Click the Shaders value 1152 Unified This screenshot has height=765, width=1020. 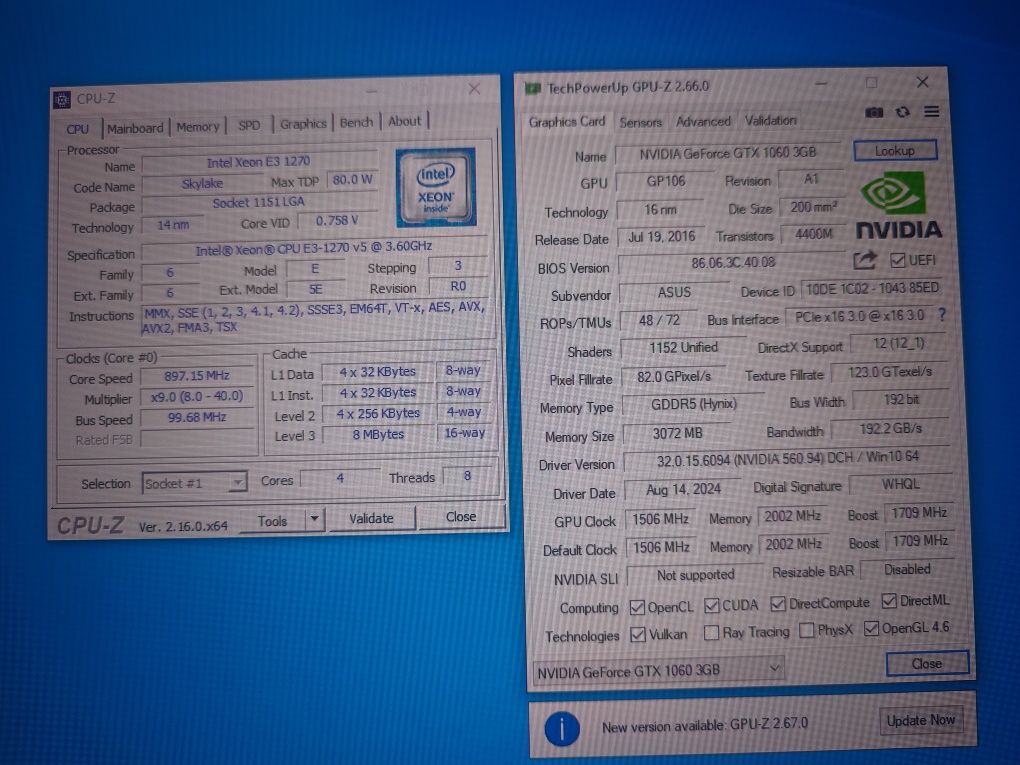(683, 347)
